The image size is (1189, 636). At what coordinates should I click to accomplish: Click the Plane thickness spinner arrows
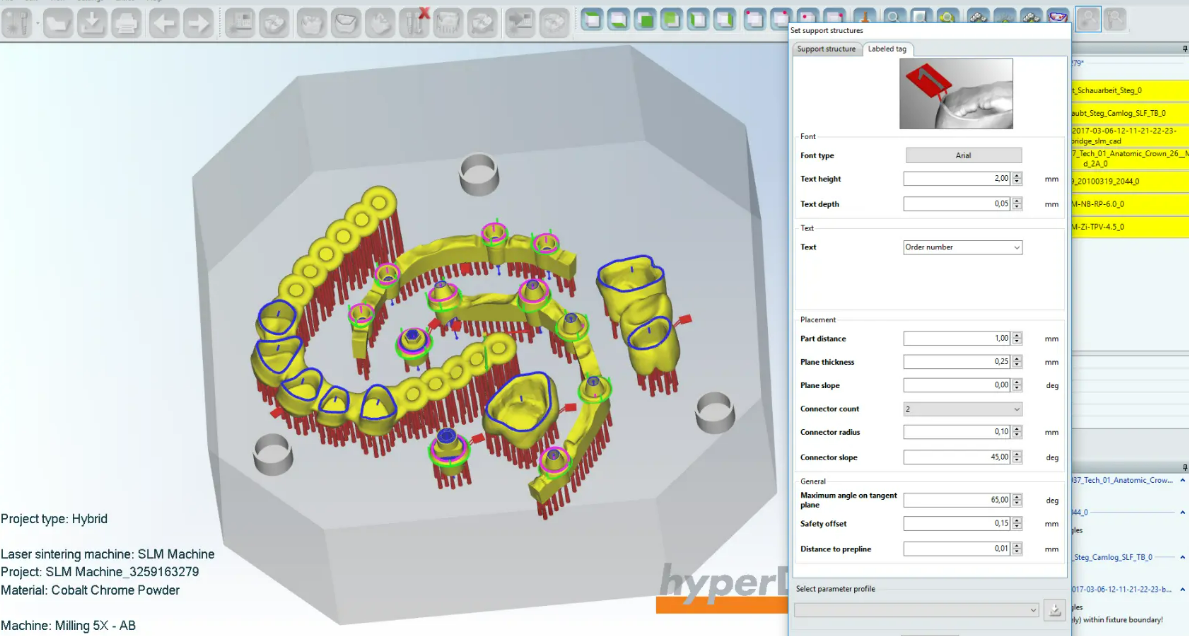pyautogui.click(x=1017, y=362)
